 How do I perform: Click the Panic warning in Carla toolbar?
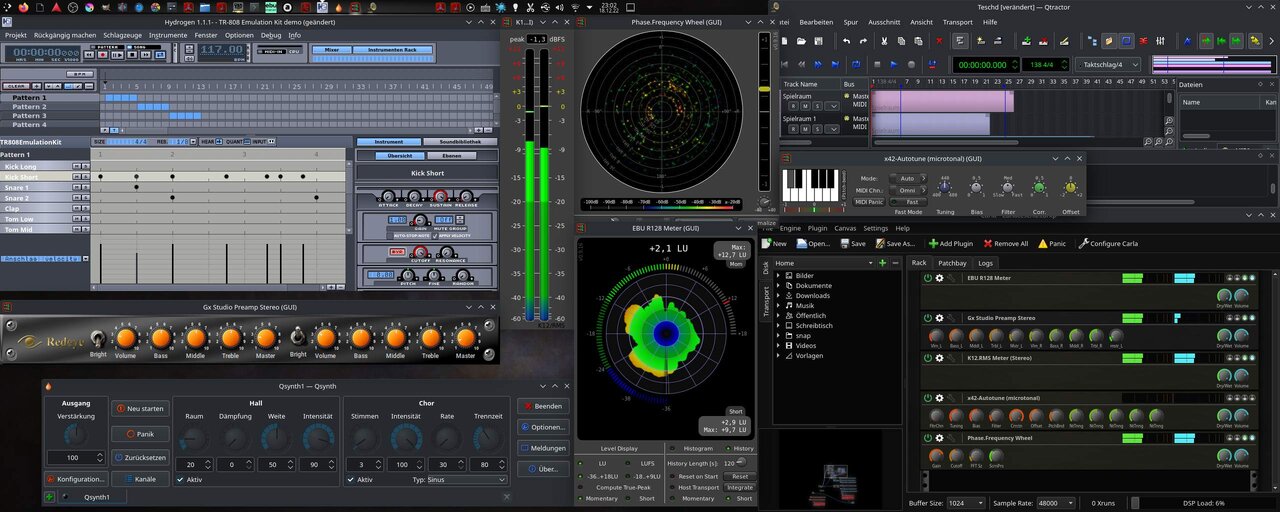[x=1051, y=243]
